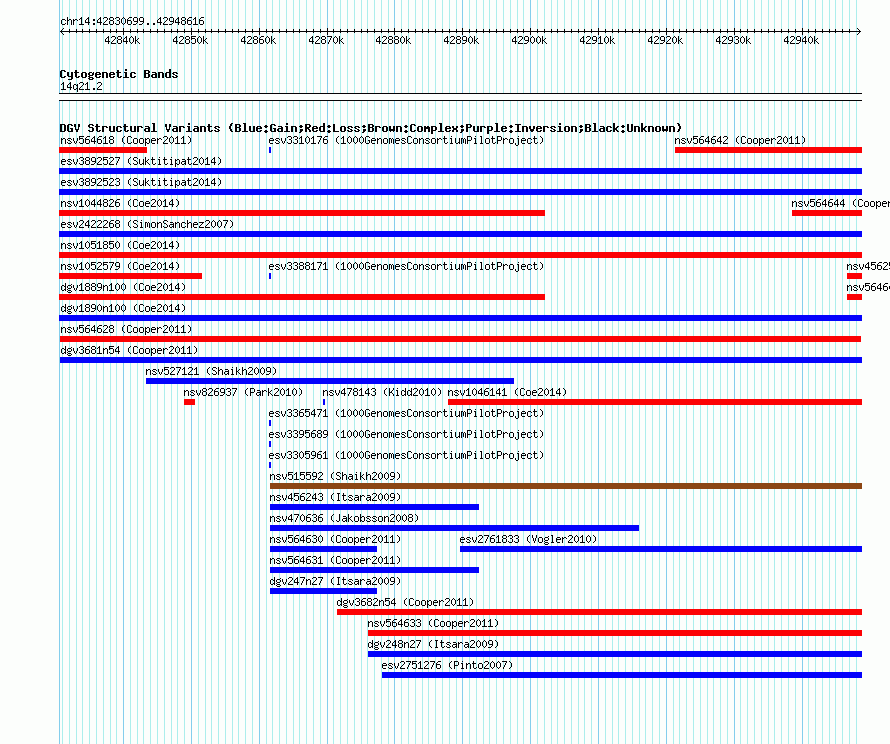Click nsv1044826 (Coe2014) label

click(120, 203)
